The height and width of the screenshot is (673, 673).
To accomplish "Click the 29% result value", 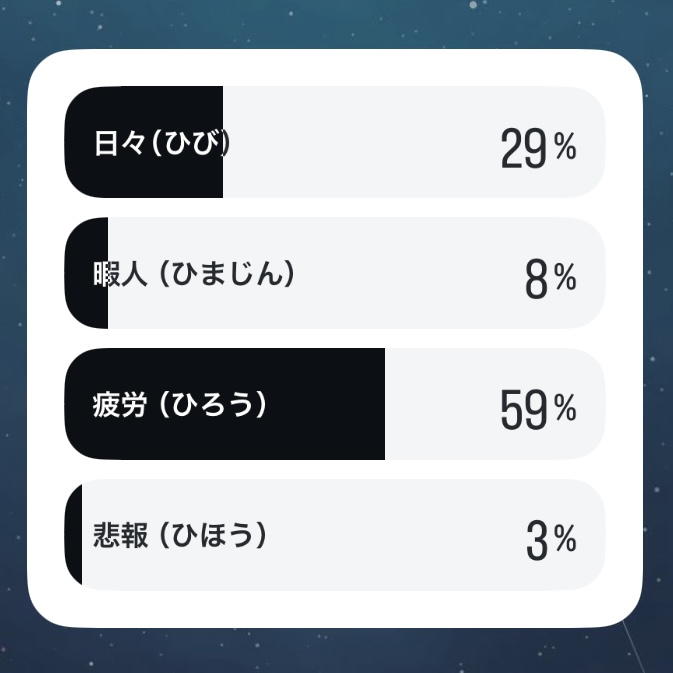I will point(538,148).
